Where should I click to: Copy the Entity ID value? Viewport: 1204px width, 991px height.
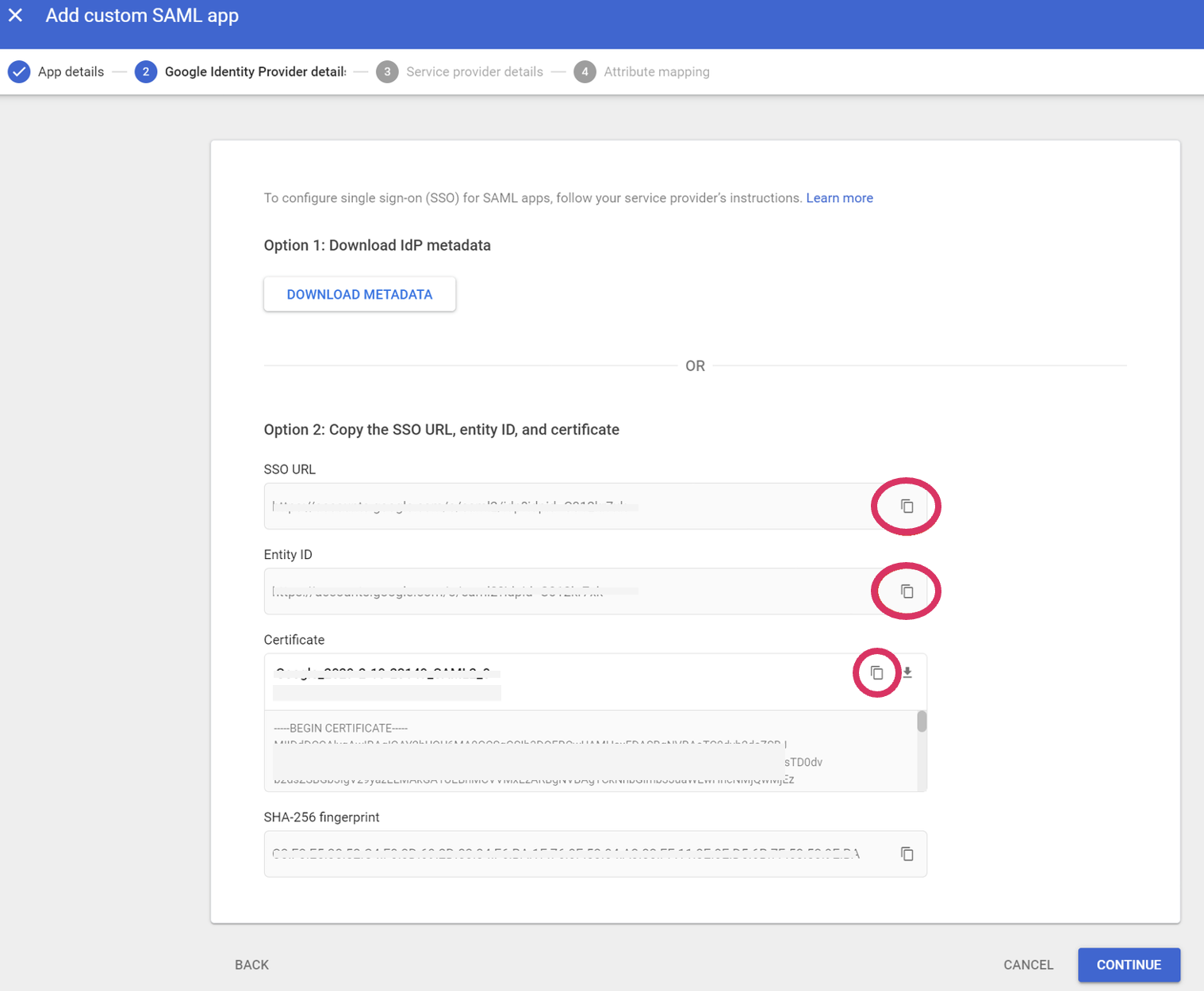pos(907,591)
